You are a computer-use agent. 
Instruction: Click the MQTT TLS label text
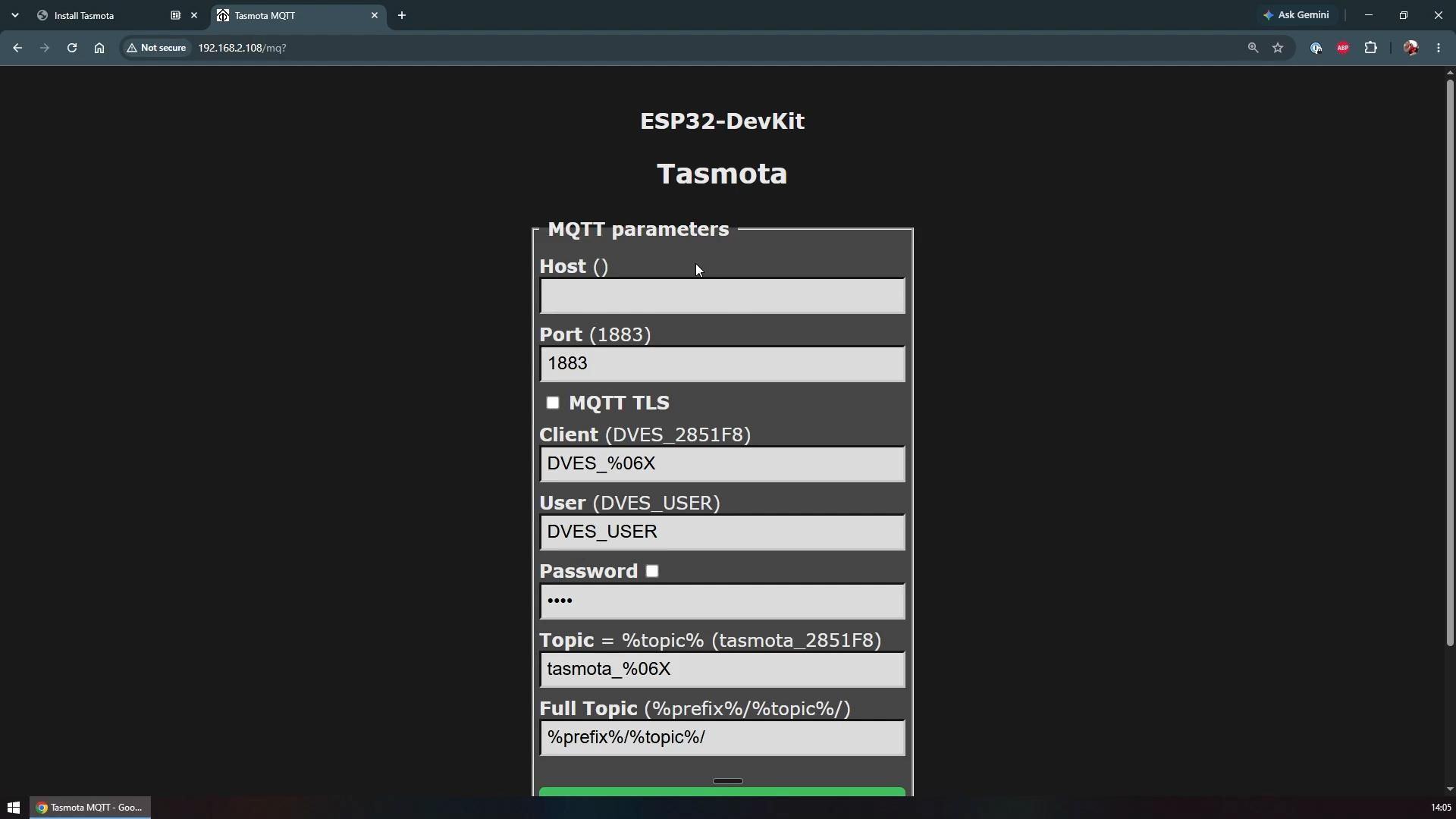pyautogui.click(x=619, y=403)
